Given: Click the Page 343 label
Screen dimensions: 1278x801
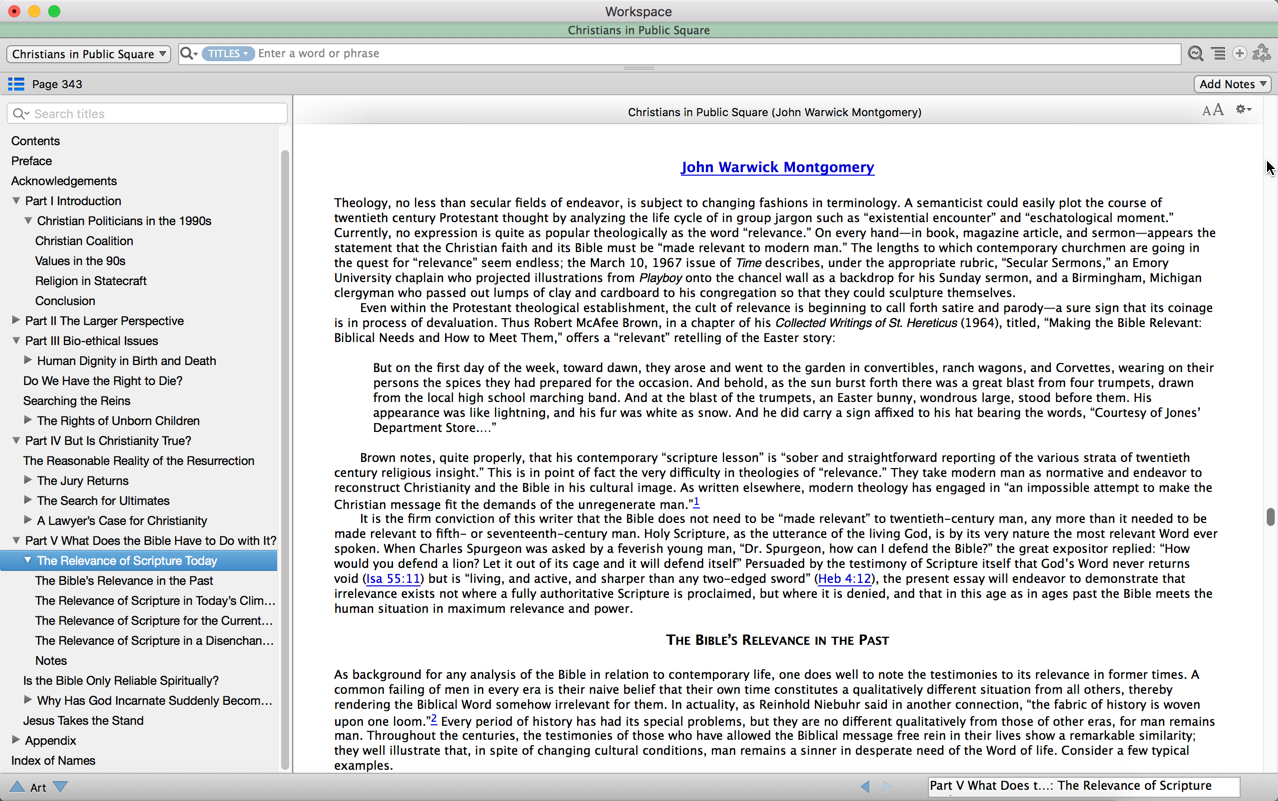Looking at the screenshot, I should point(57,84).
